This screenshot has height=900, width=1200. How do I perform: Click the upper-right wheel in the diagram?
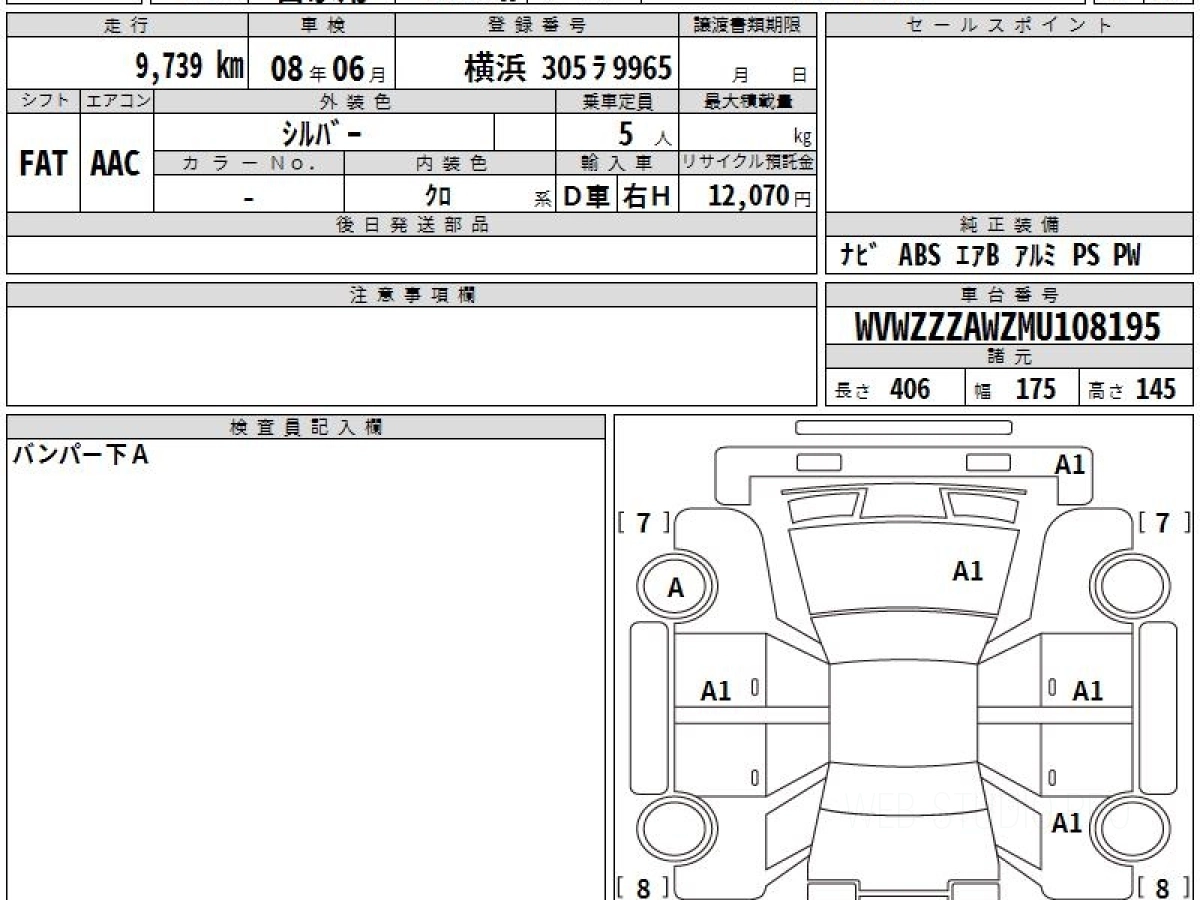pyautogui.click(x=1130, y=586)
